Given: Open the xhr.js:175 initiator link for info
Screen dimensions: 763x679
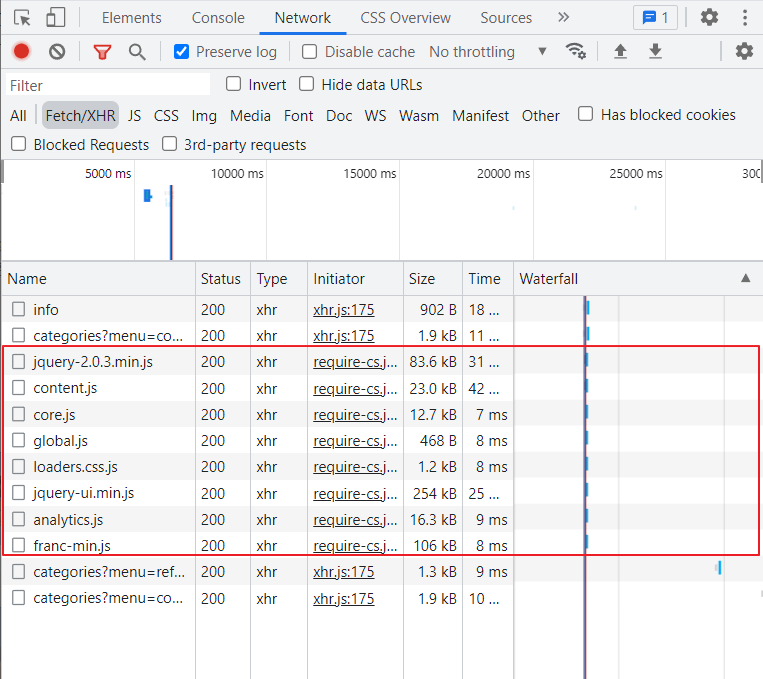Looking at the screenshot, I should [344, 310].
